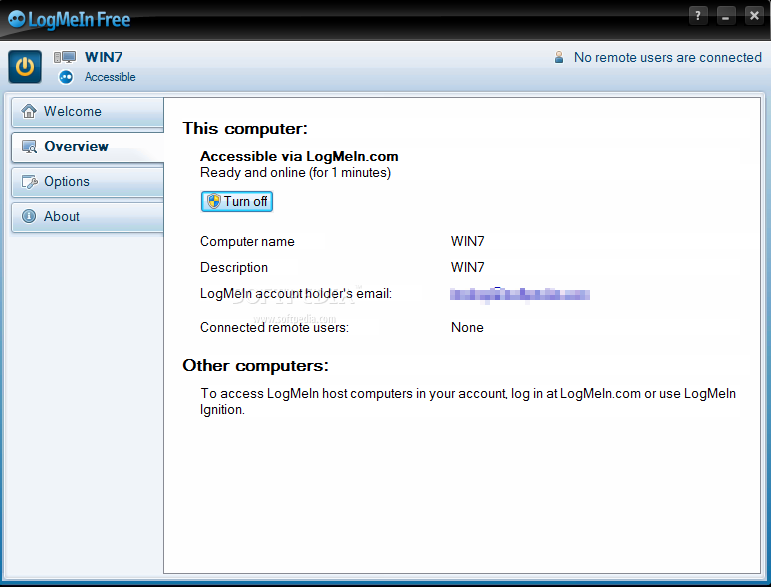This screenshot has width=771, height=587.
Task: Click the shield icon on Turn off button
Action: [x=214, y=201]
